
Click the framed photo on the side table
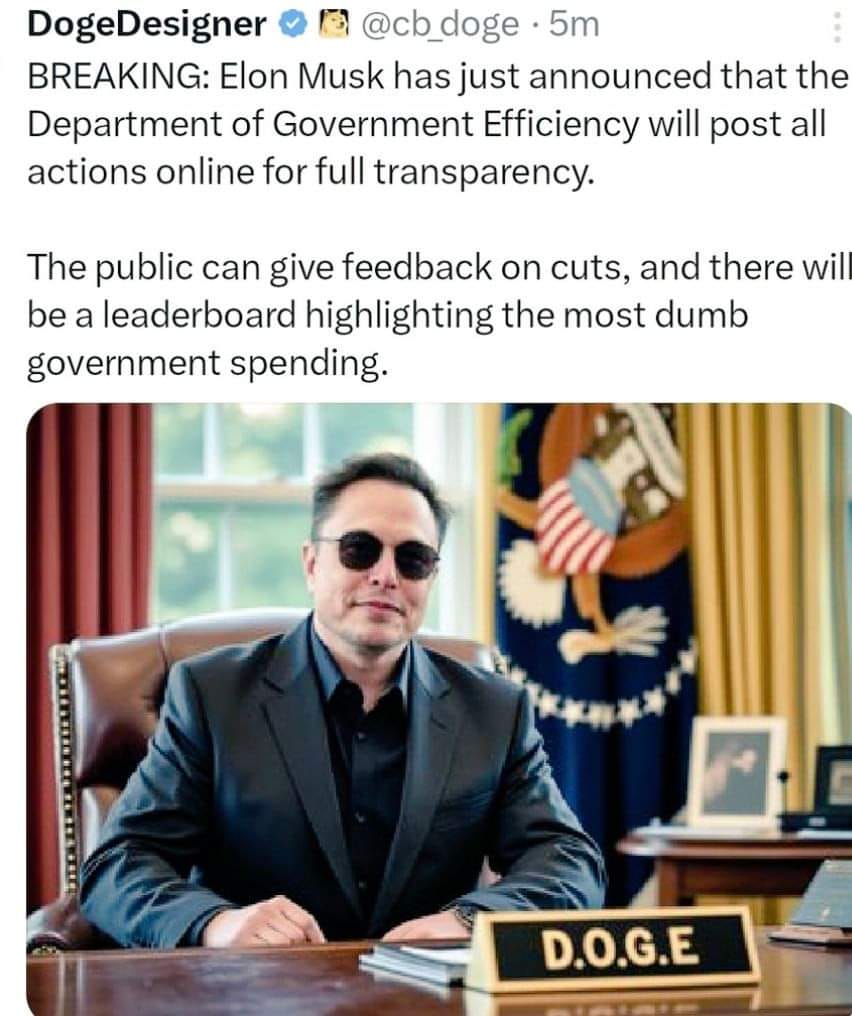click(735, 771)
